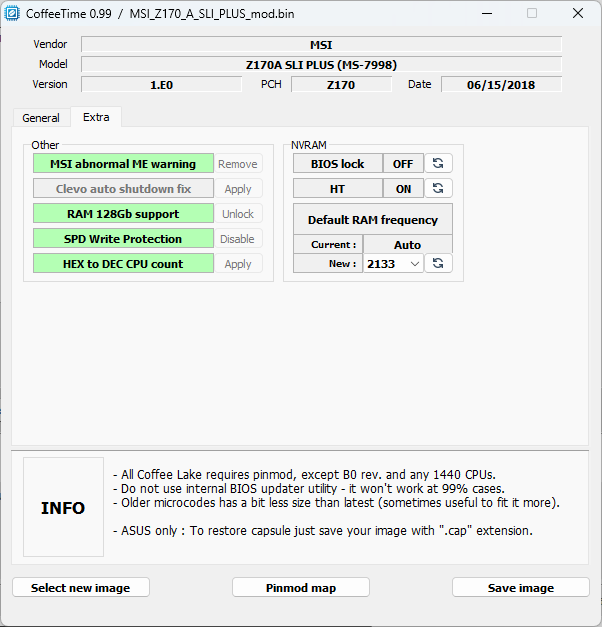Click the CoffeeTime app icon in title bar

12,14
